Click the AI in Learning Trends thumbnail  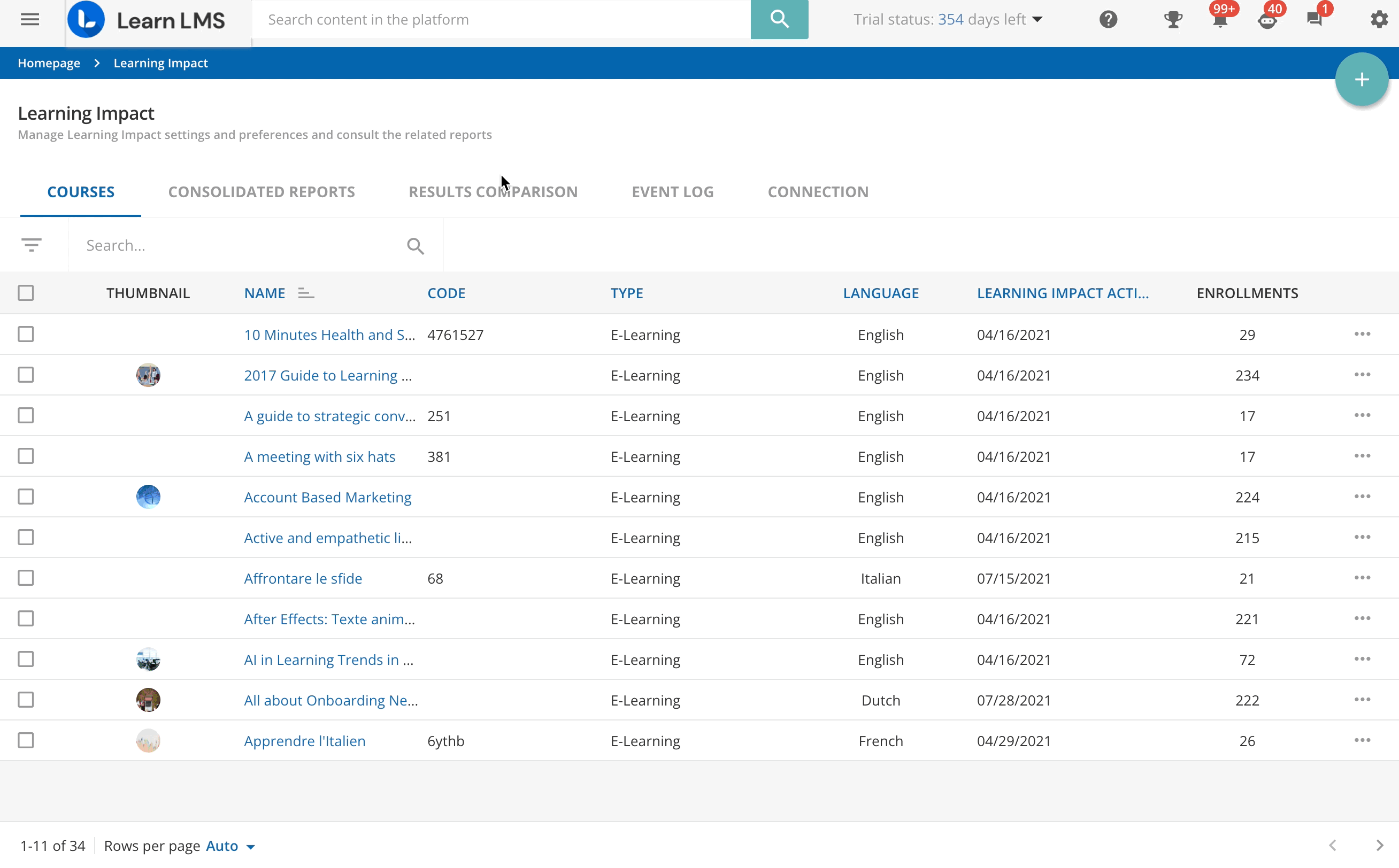148,659
